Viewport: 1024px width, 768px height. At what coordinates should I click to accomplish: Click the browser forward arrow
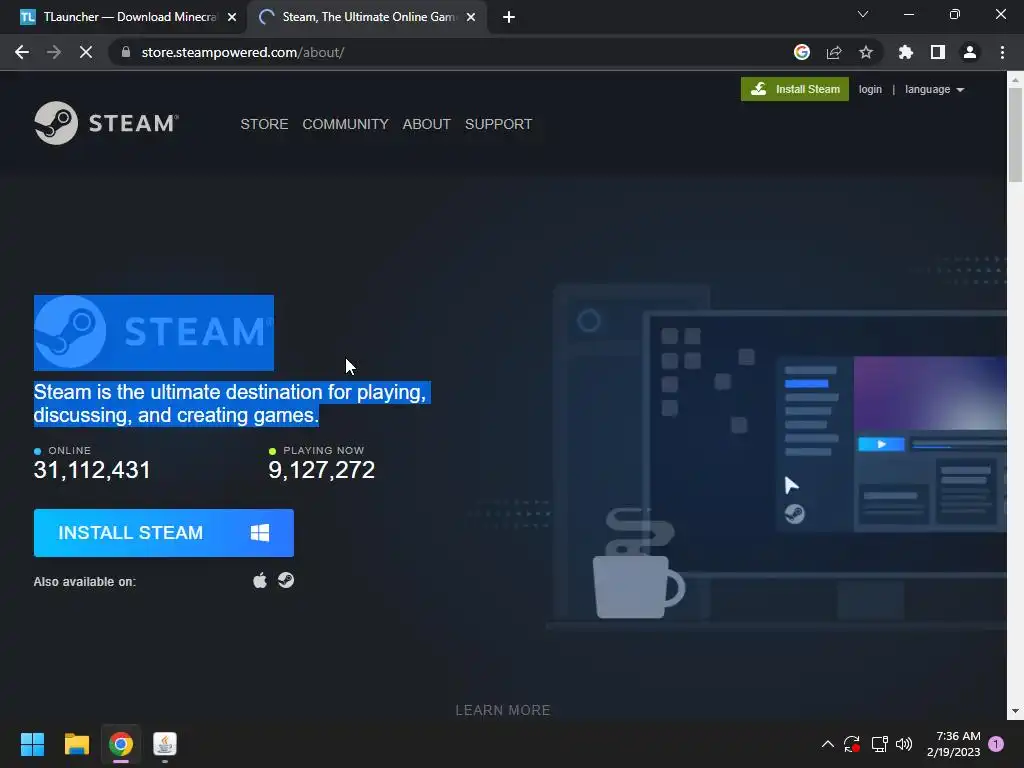(x=54, y=52)
